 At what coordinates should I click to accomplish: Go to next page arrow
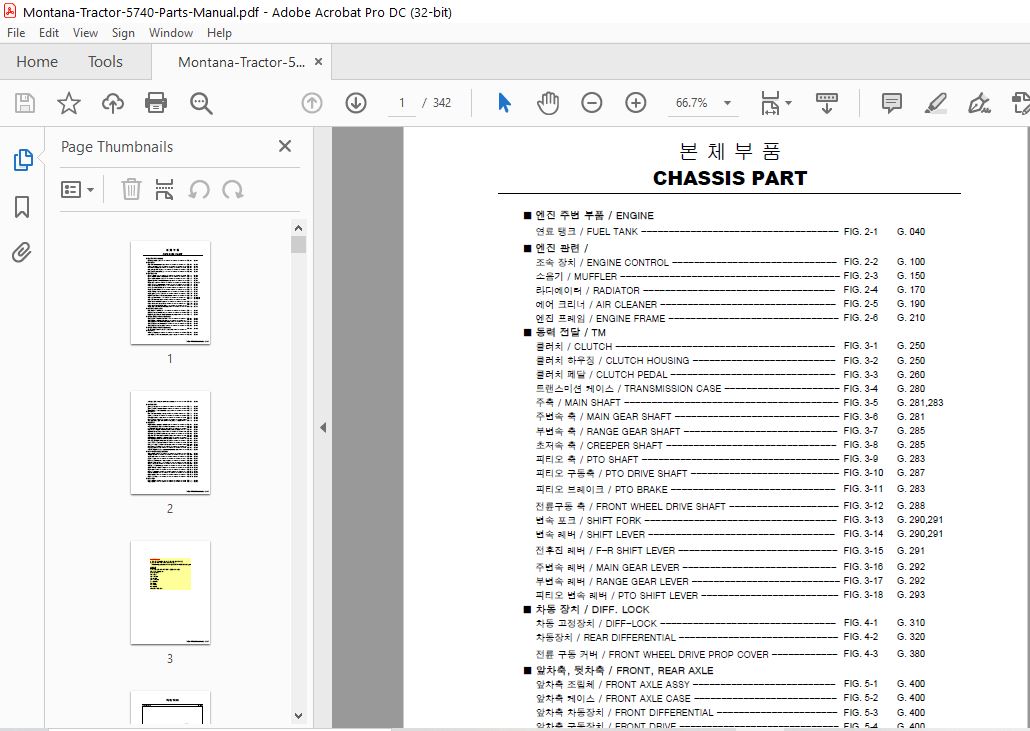click(355, 103)
